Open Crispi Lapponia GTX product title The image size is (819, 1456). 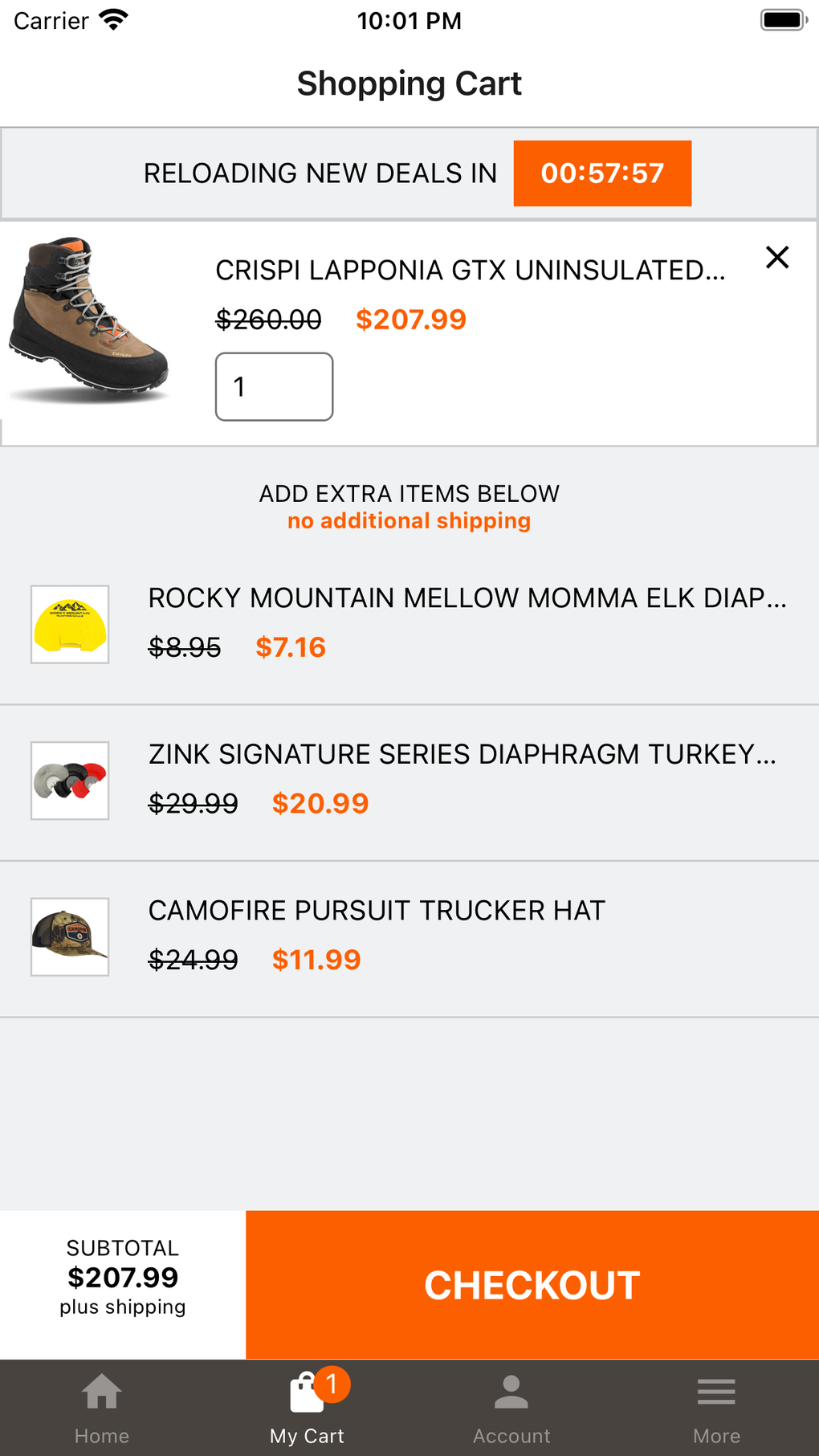pos(470,271)
